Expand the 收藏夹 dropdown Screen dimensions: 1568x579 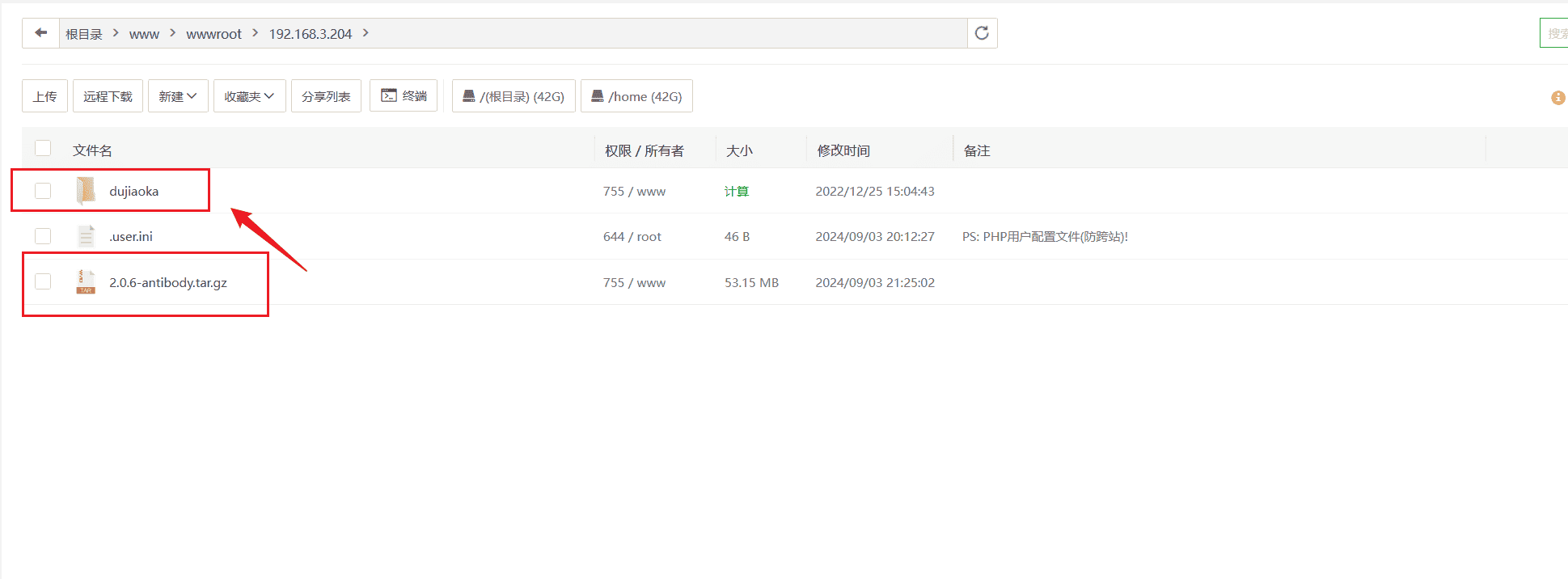click(x=249, y=96)
